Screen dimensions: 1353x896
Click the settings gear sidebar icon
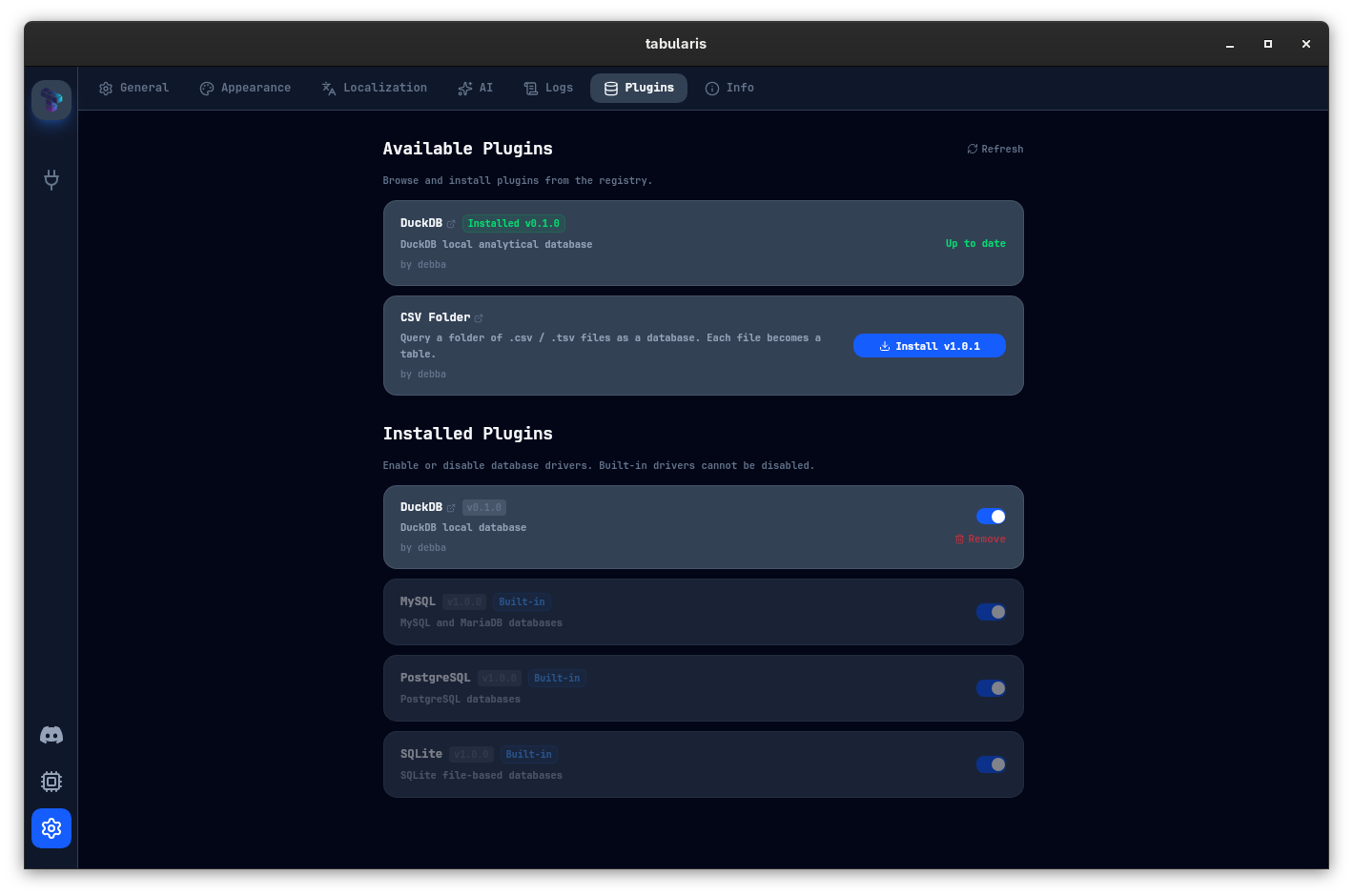click(51, 828)
